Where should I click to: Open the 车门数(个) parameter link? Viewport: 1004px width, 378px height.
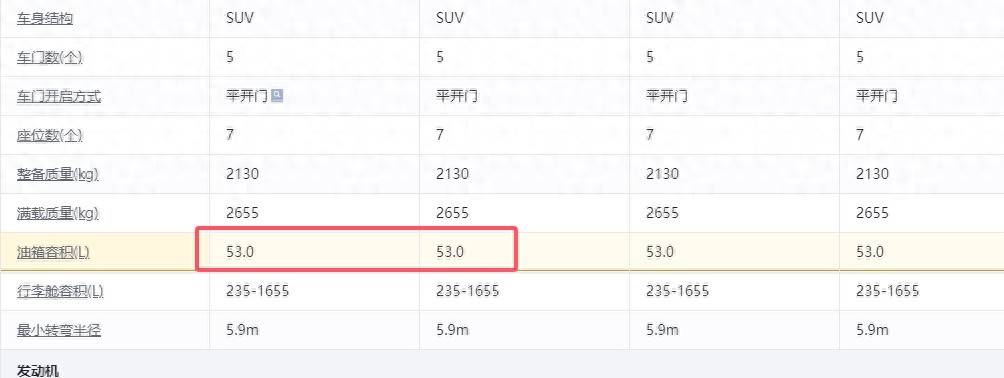pos(50,58)
